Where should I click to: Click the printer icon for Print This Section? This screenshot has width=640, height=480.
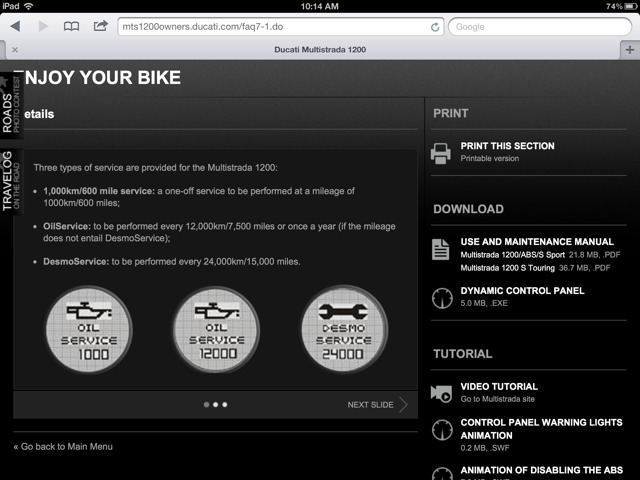pos(441,153)
